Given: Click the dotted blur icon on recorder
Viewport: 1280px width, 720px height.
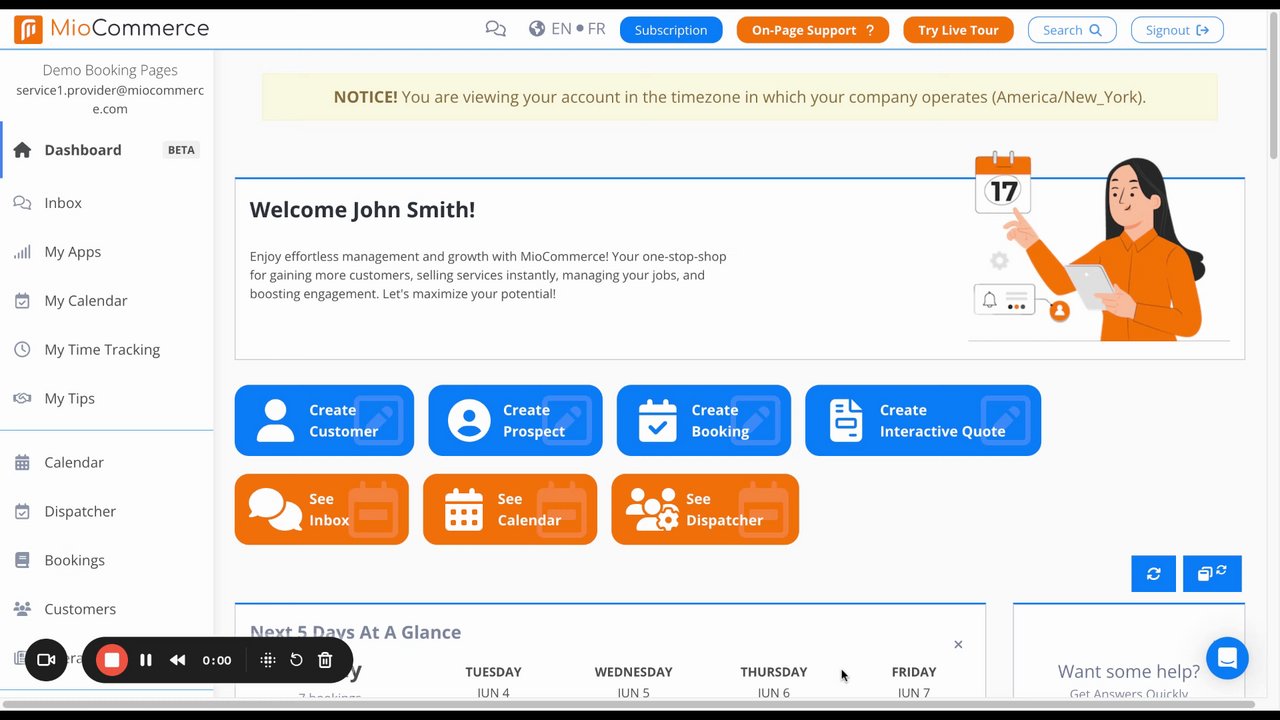Looking at the screenshot, I should (x=268, y=660).
